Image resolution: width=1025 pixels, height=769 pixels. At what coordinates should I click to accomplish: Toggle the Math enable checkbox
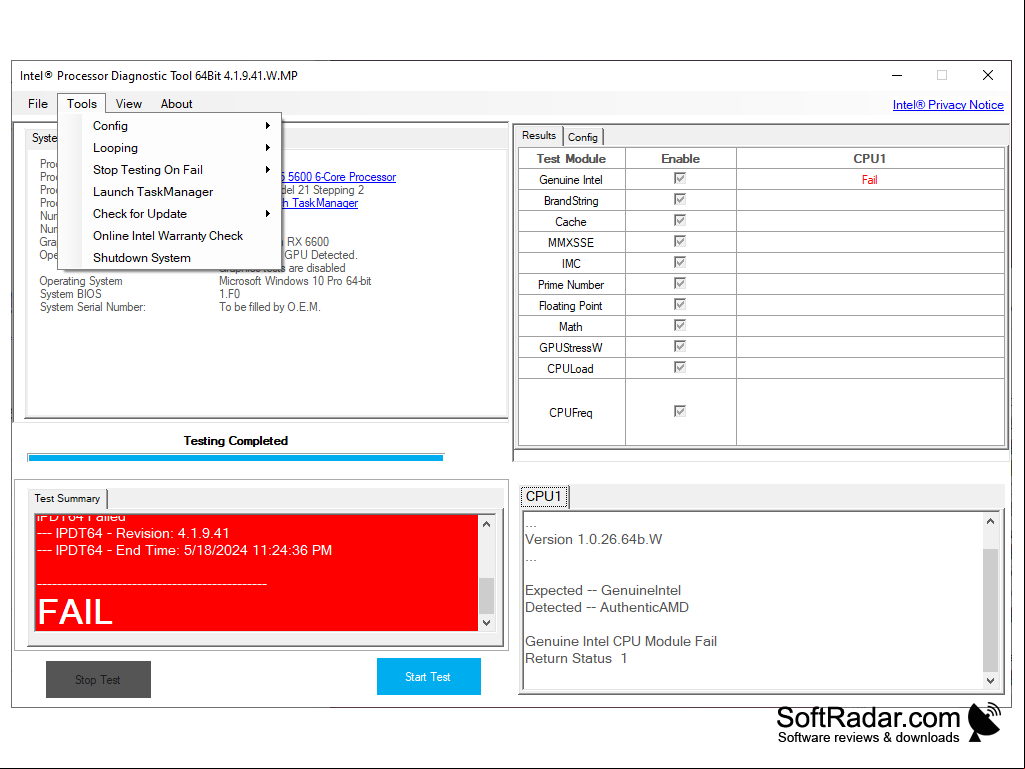pos(680,325)
